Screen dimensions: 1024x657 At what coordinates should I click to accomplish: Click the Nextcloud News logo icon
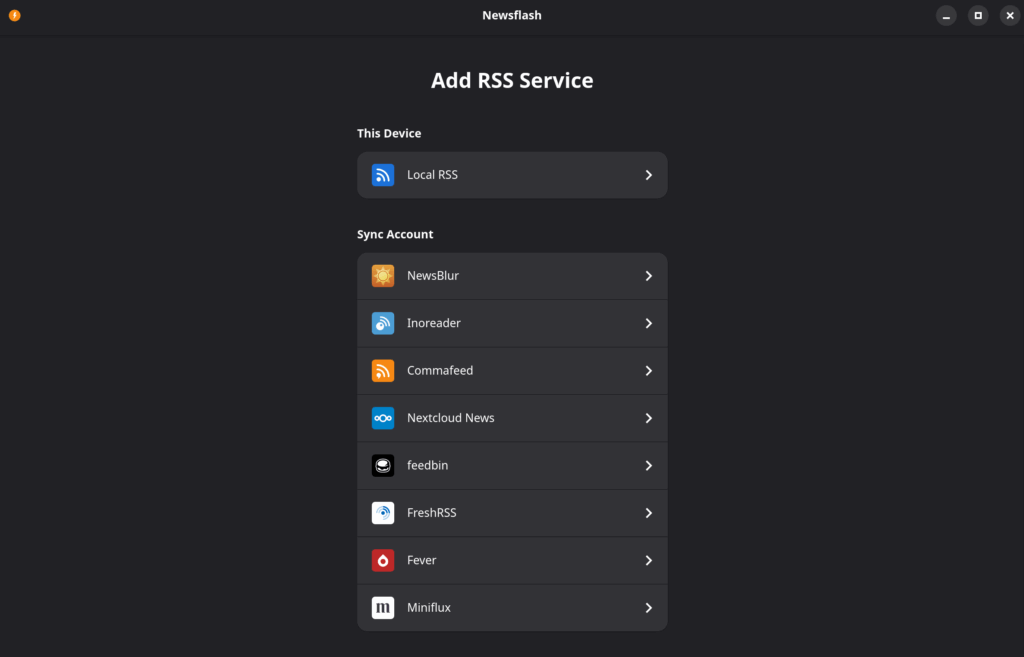tap(383, 418)
